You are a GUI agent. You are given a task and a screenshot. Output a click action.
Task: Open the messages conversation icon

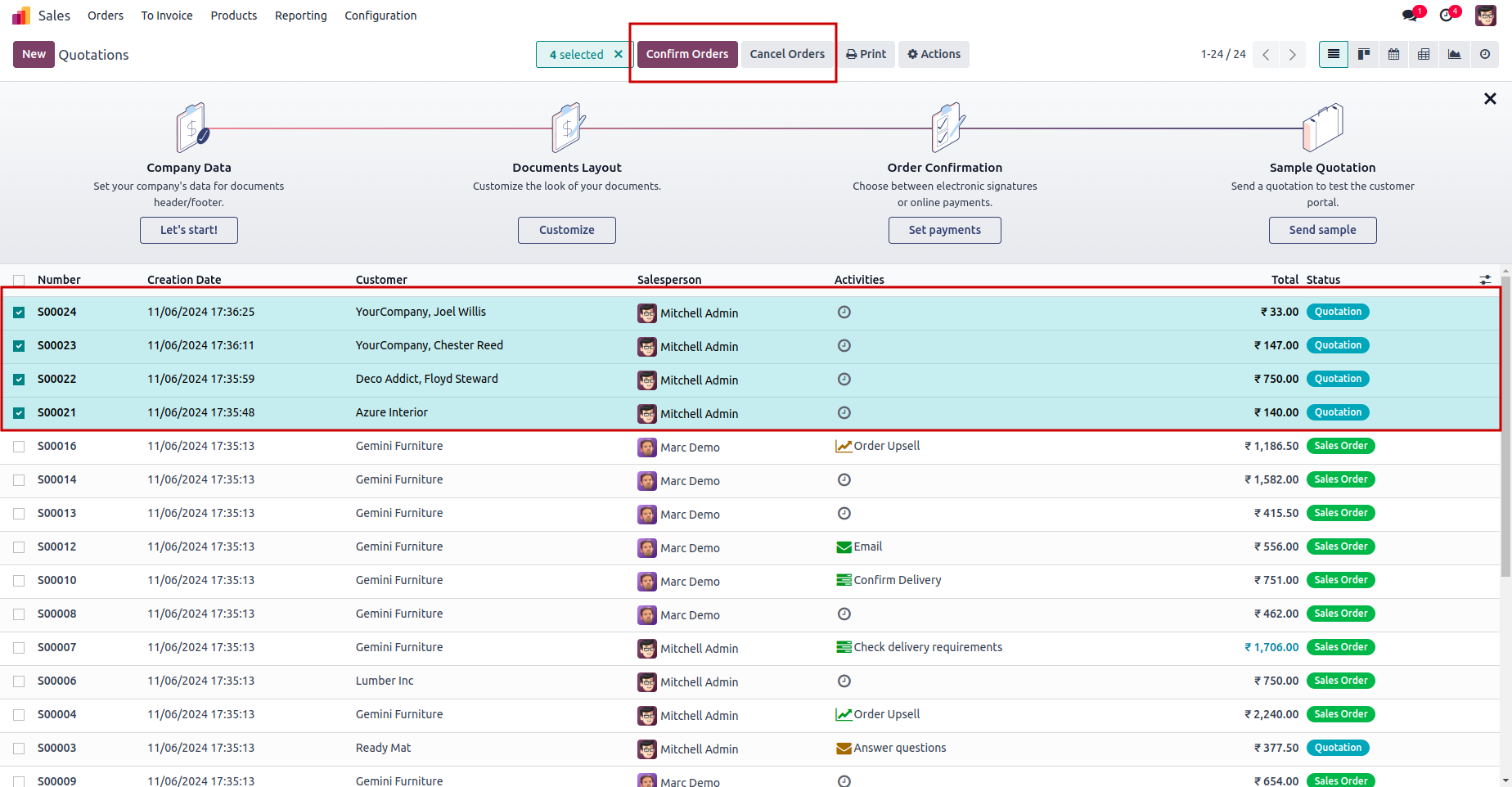(x=1410, y=16)
